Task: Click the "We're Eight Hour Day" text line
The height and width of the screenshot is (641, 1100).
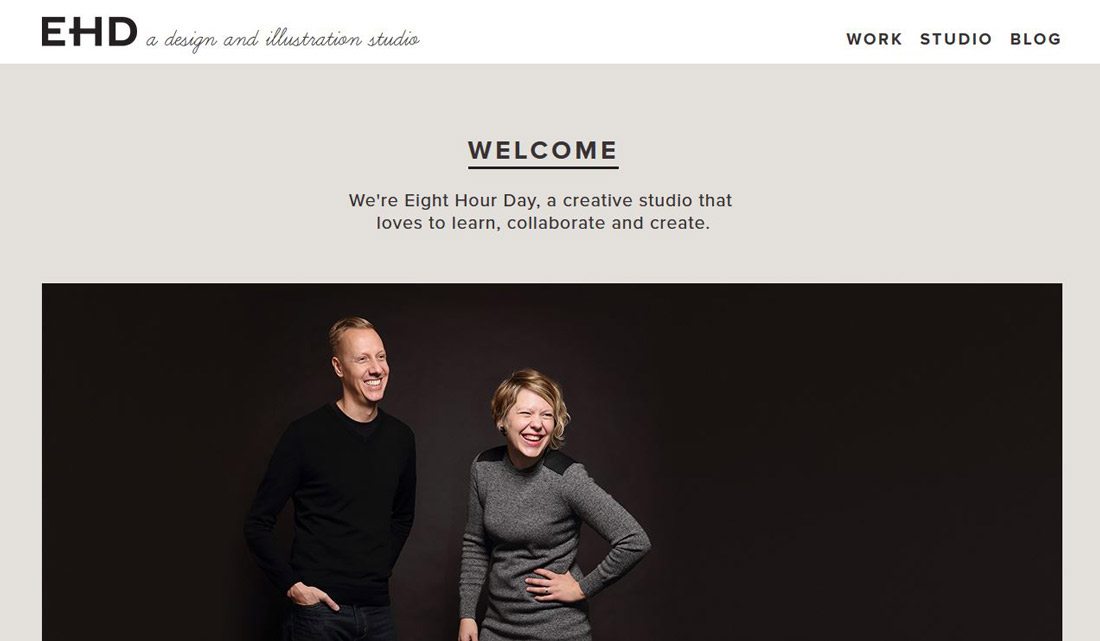Action: coord(540,201)
